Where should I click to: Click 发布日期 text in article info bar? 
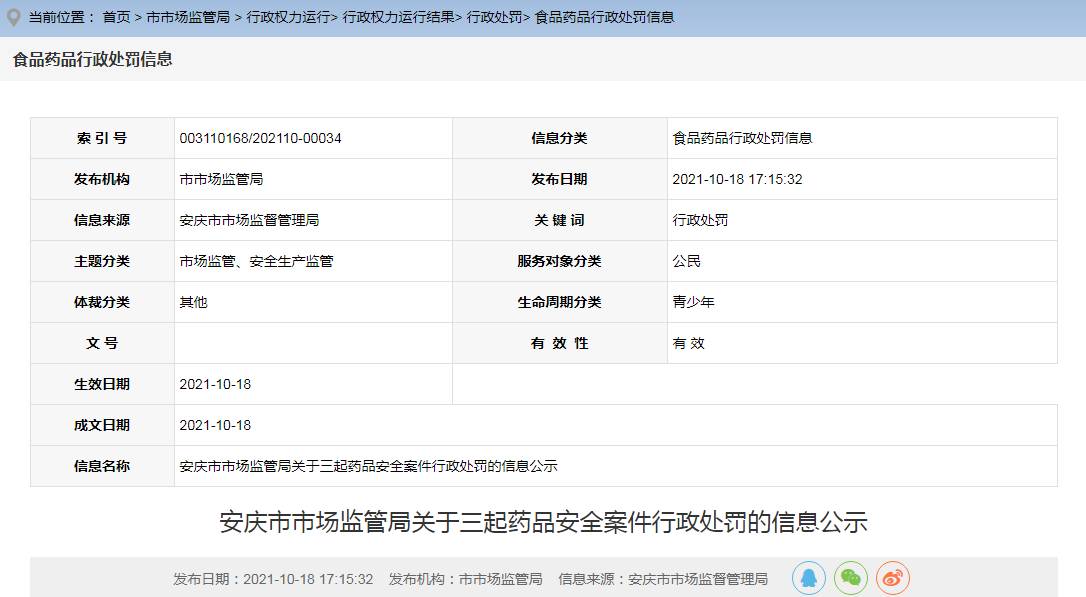pyautogui.click(x=273, y=579)
